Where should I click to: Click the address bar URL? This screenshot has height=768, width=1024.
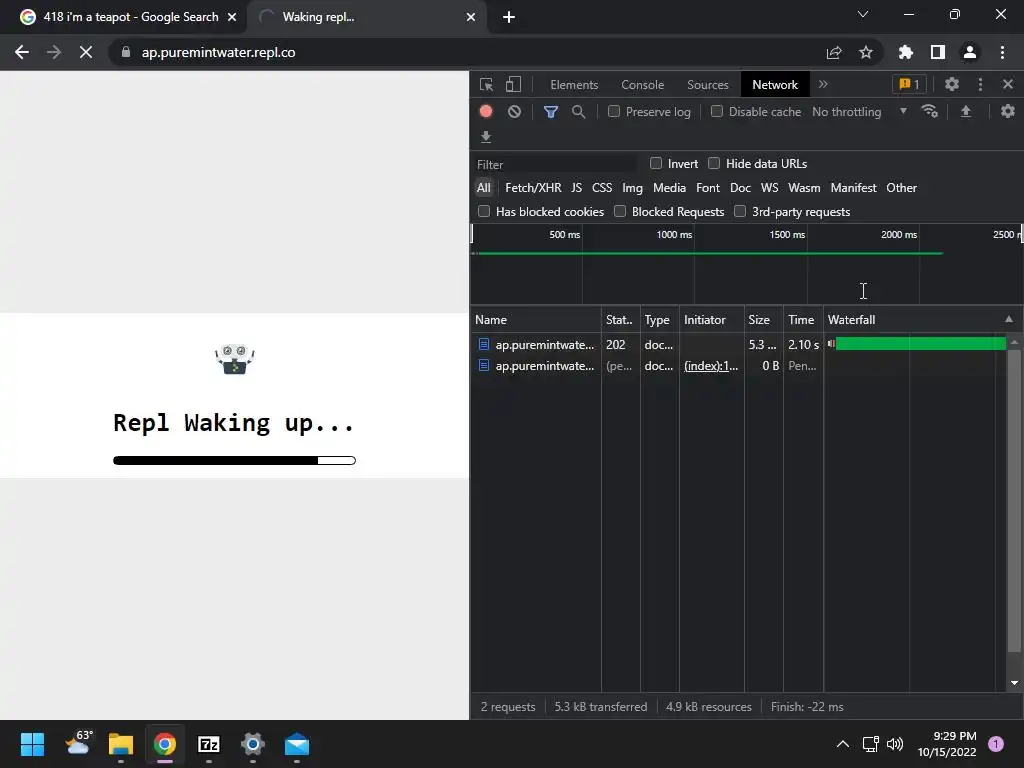pos(218,52)
